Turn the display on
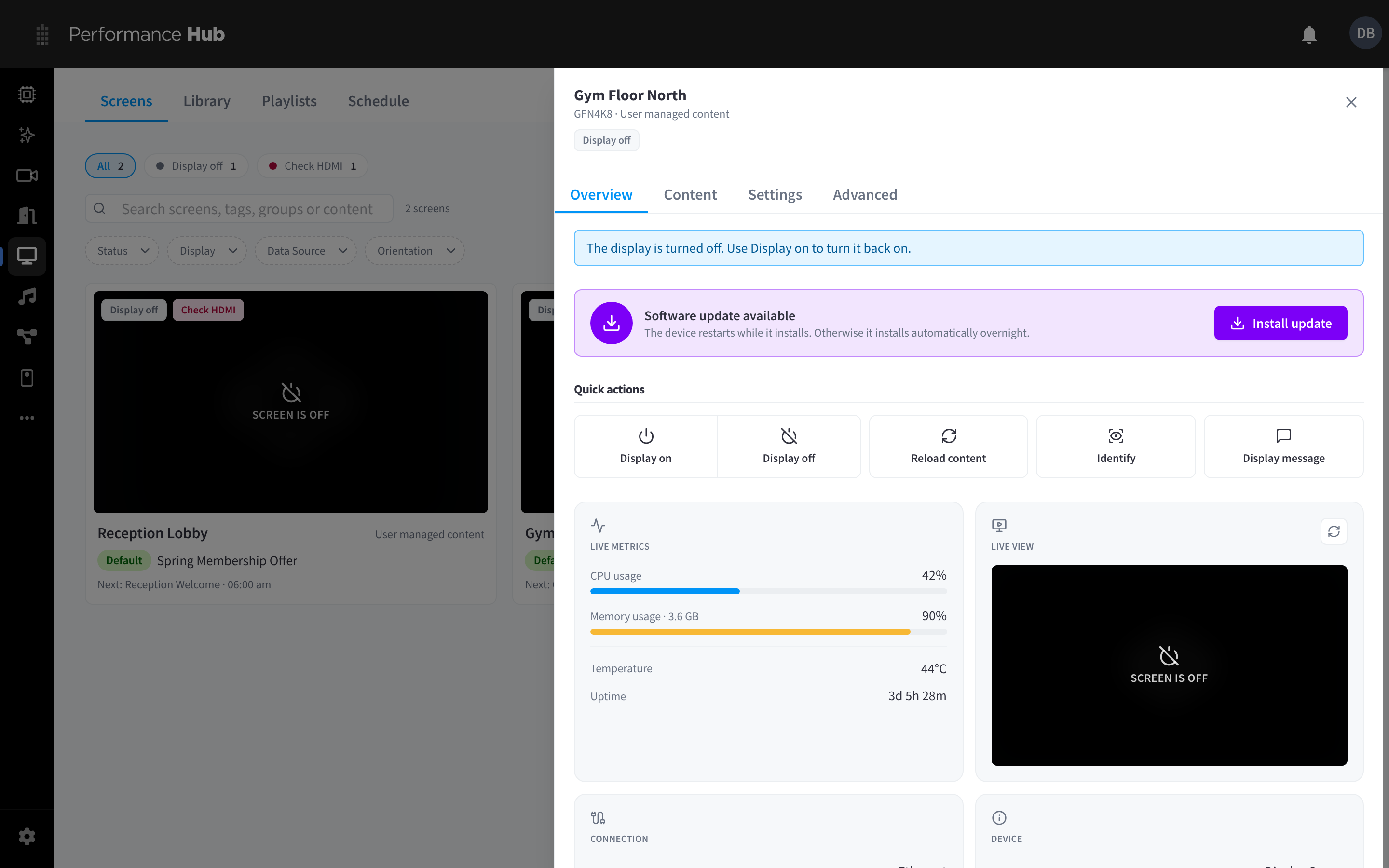The image size is (1389, 868). 646,447
